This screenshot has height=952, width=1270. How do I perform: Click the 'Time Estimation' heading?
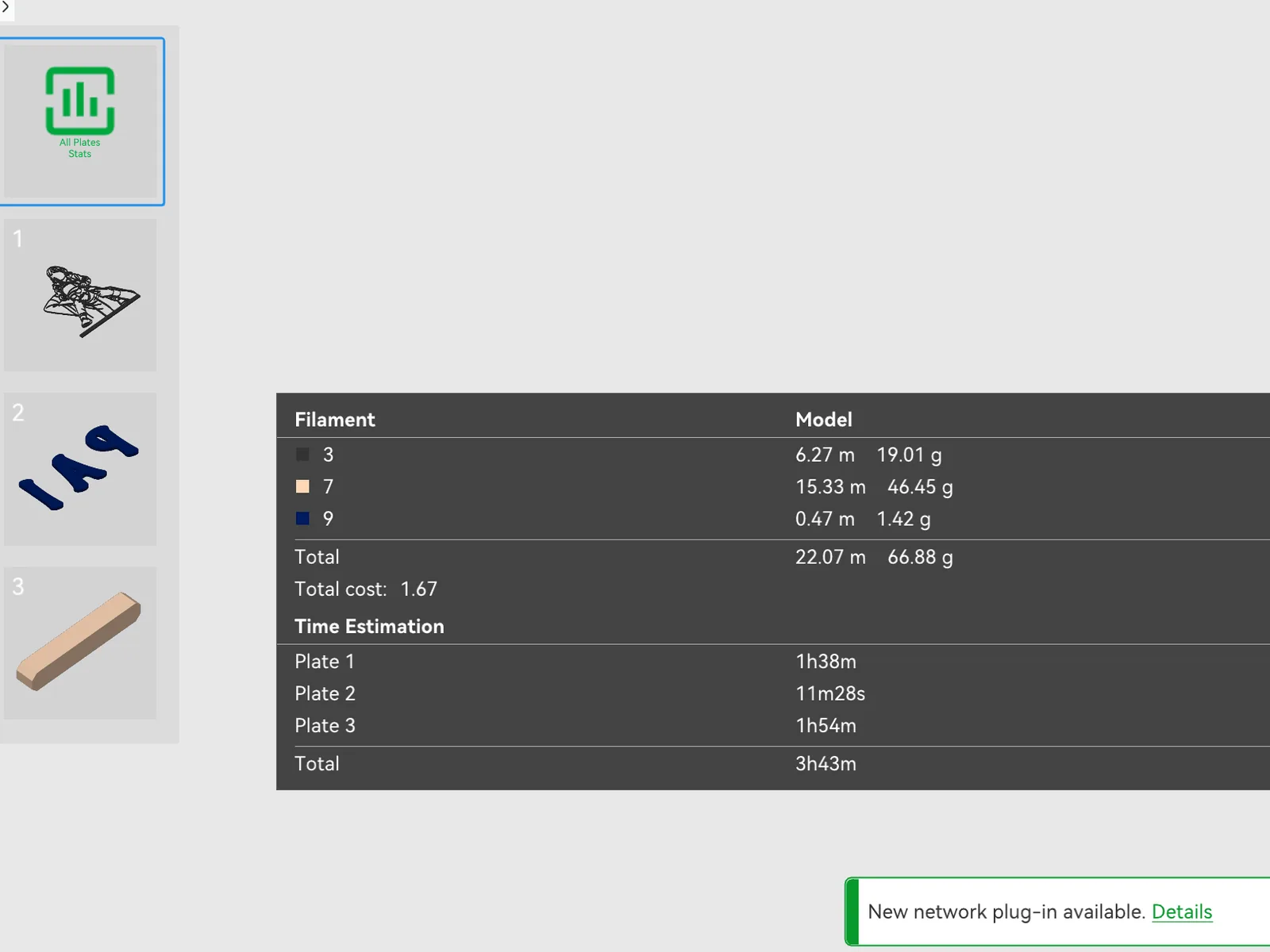[x=369, y=626]
